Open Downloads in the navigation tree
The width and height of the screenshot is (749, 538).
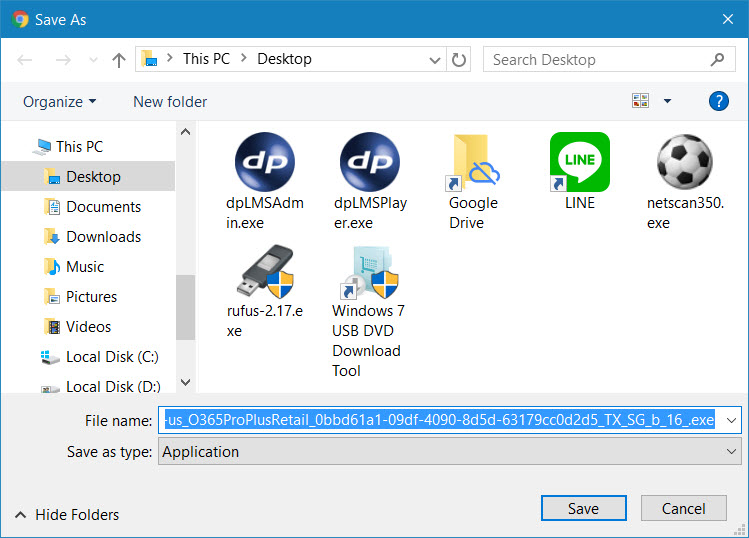(x=103, y=237)
